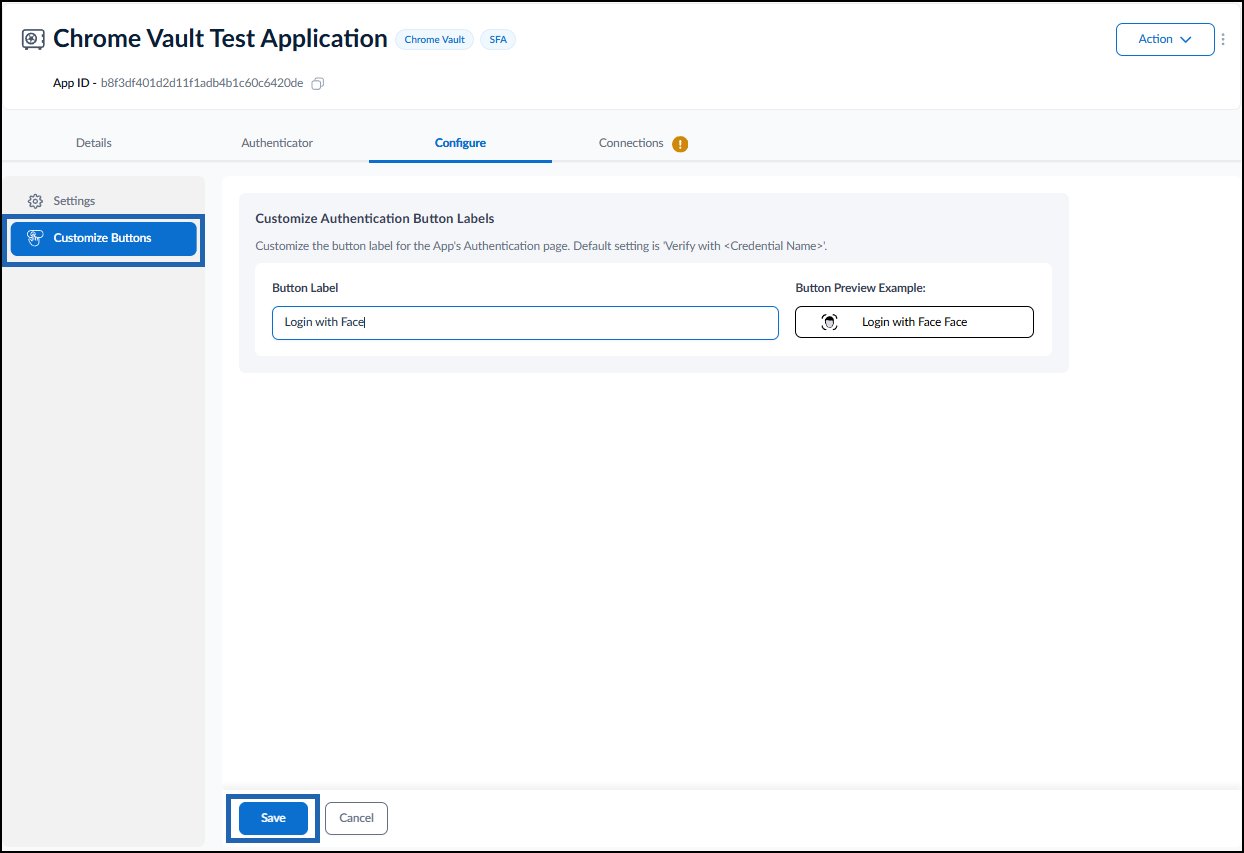Click the Button Preview Example label

pyautogui.click(x=861, y=288)
